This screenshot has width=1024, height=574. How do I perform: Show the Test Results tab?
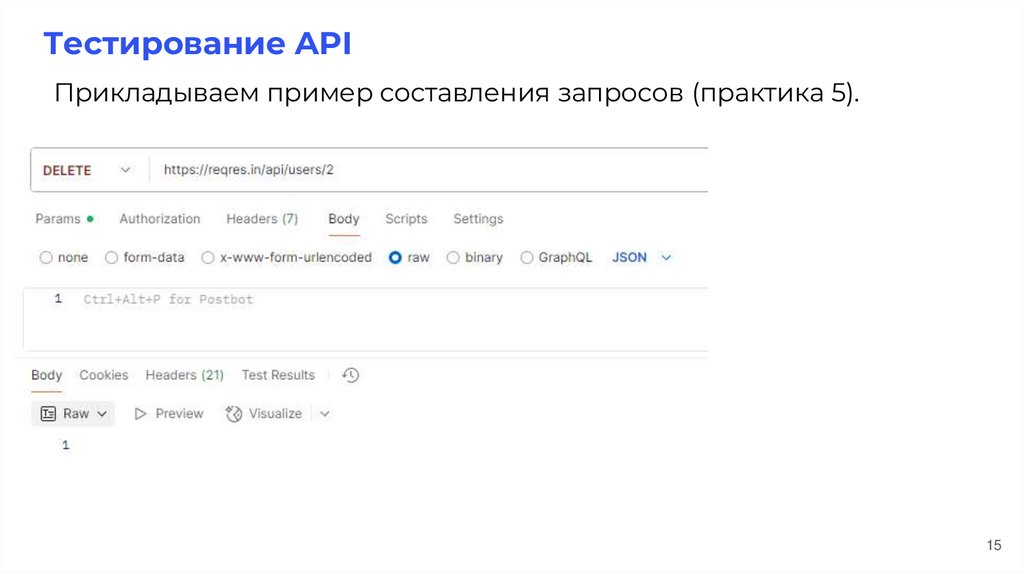278,375
